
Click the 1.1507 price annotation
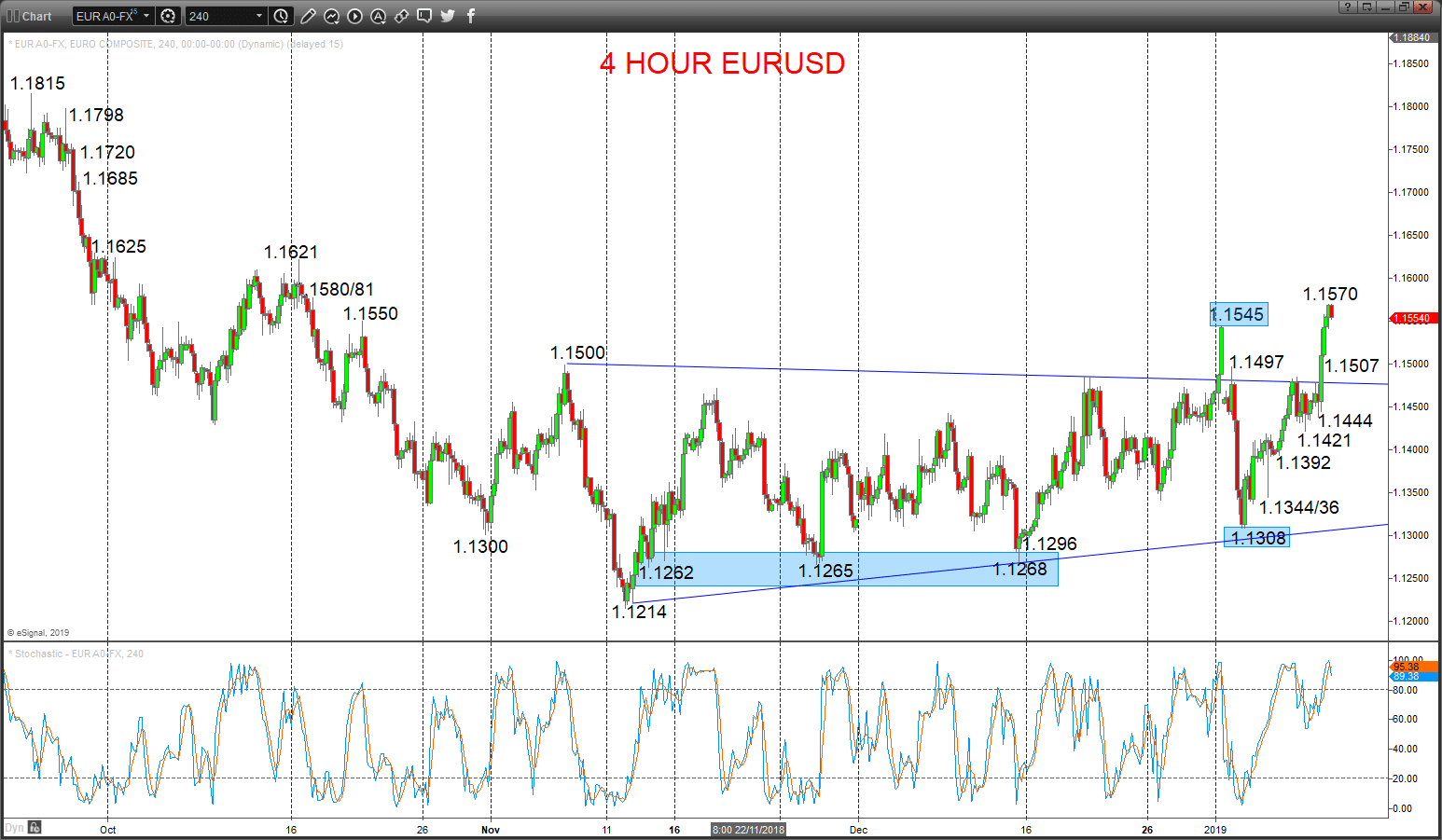(1352, 365)
